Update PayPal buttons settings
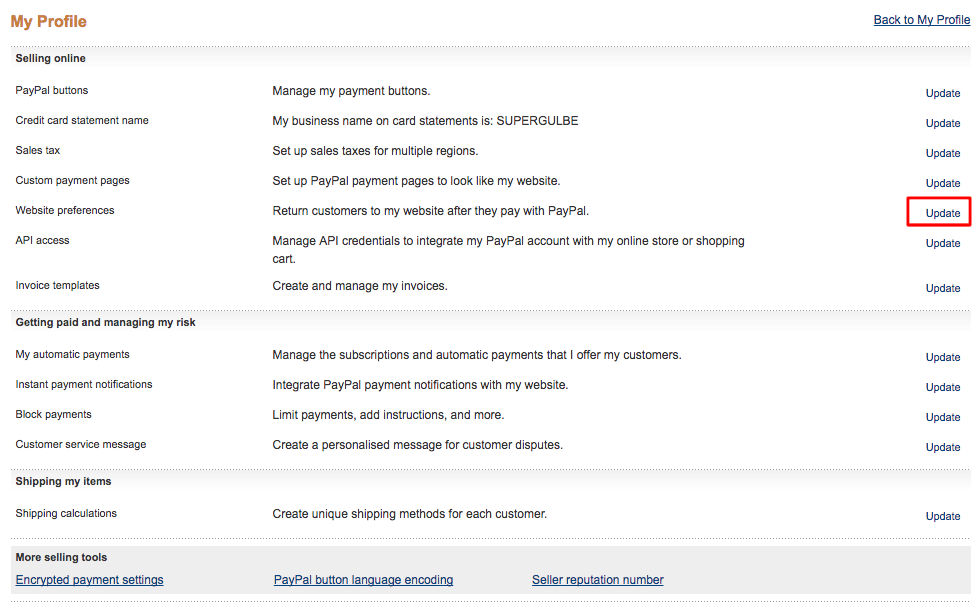This screenshot has height=610, width=977. pos(943,93)
